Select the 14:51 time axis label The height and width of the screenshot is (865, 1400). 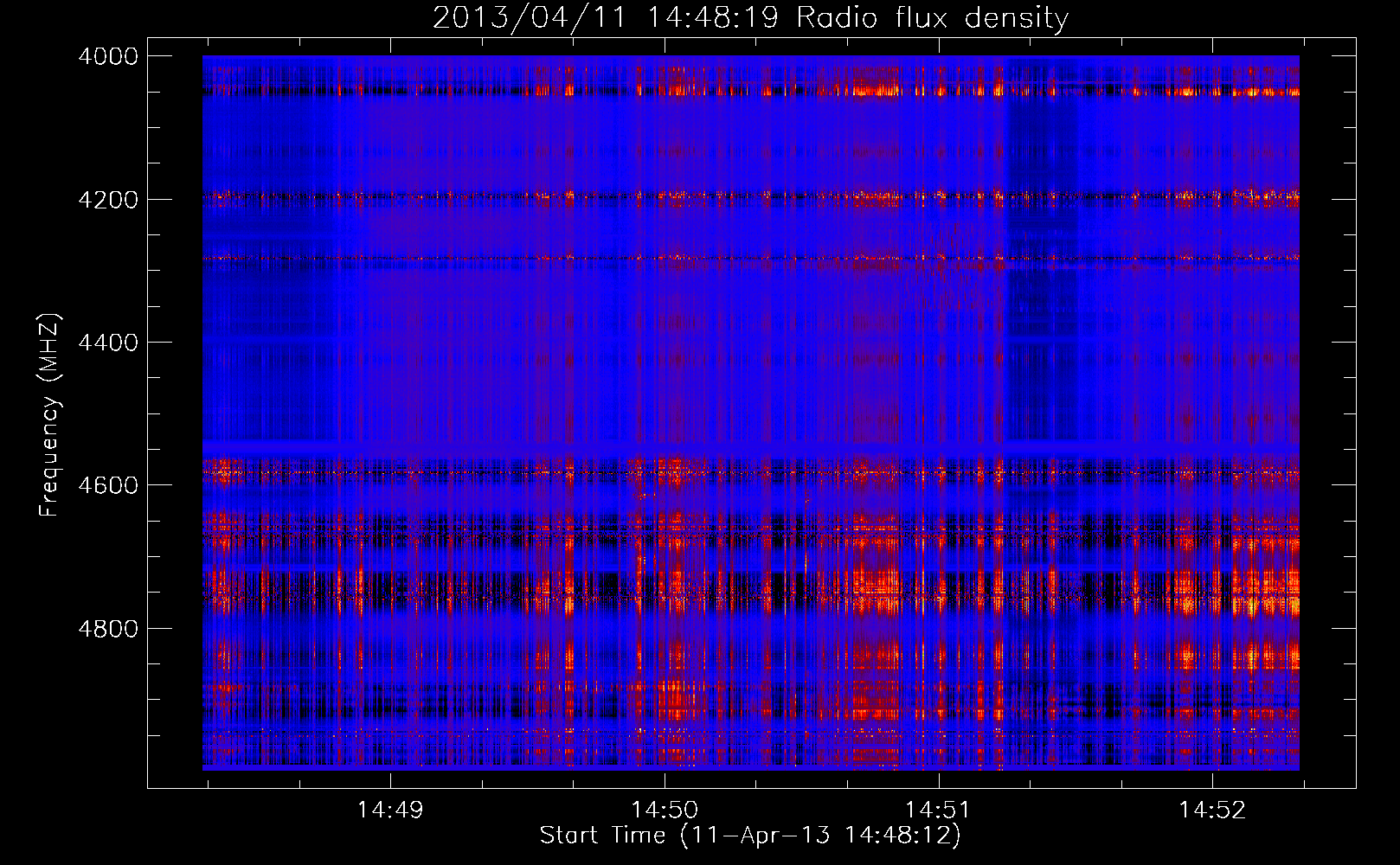(938, 810)
